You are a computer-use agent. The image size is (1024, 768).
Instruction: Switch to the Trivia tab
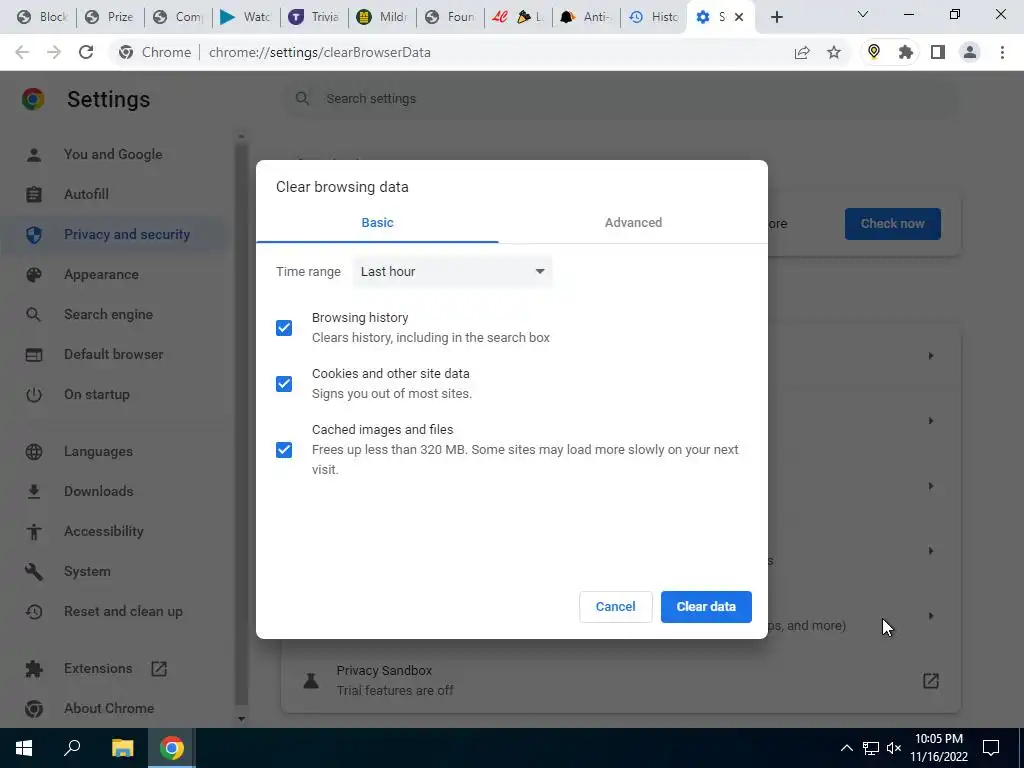(x=314, y=17)
